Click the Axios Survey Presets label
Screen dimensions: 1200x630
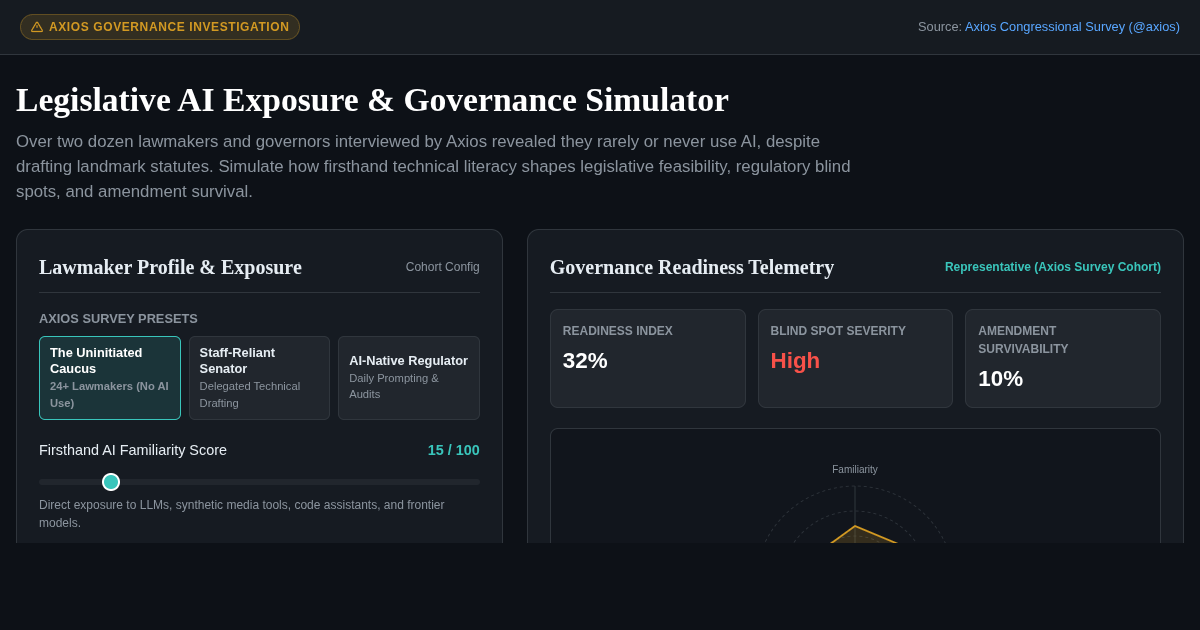118,319
